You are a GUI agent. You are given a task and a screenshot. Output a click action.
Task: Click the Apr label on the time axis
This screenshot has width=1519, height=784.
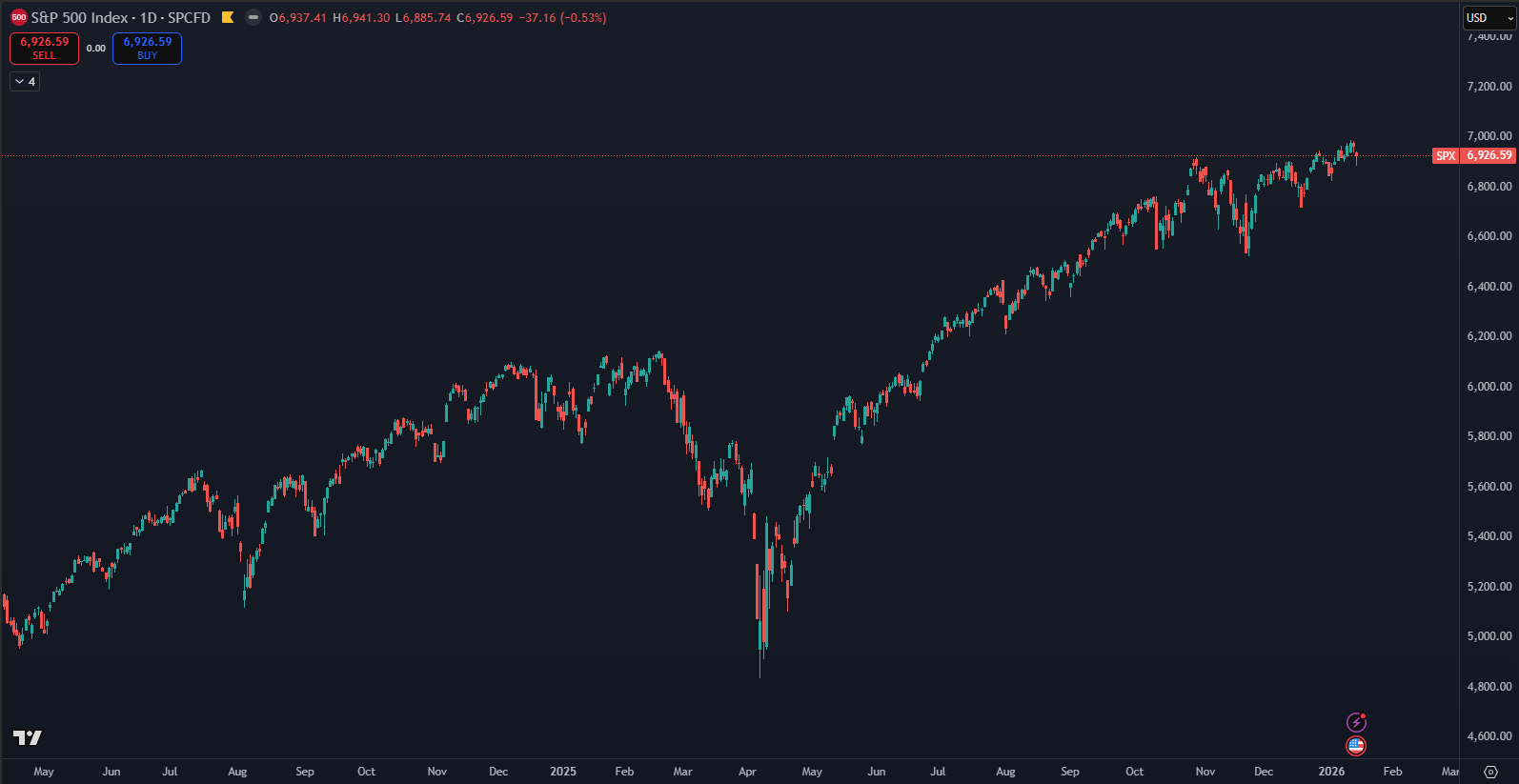pos(747,772)
